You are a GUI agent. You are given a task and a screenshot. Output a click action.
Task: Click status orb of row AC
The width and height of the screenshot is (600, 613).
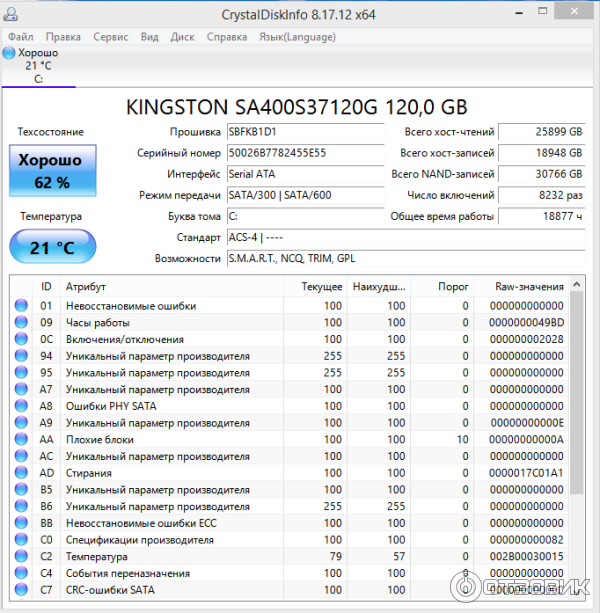coord(21,456)
